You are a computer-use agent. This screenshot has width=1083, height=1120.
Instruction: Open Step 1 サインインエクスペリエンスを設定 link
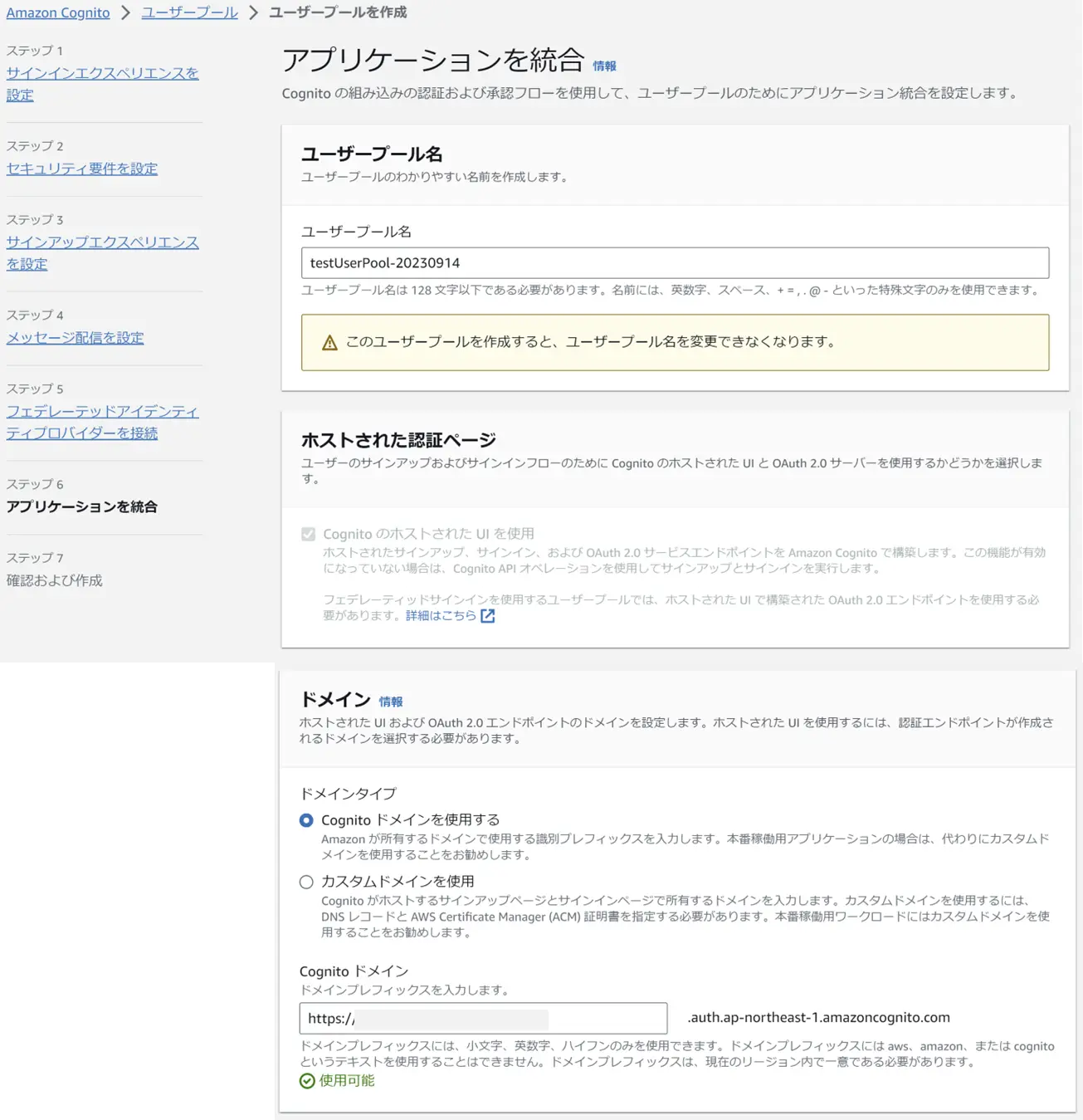point(102,84)
